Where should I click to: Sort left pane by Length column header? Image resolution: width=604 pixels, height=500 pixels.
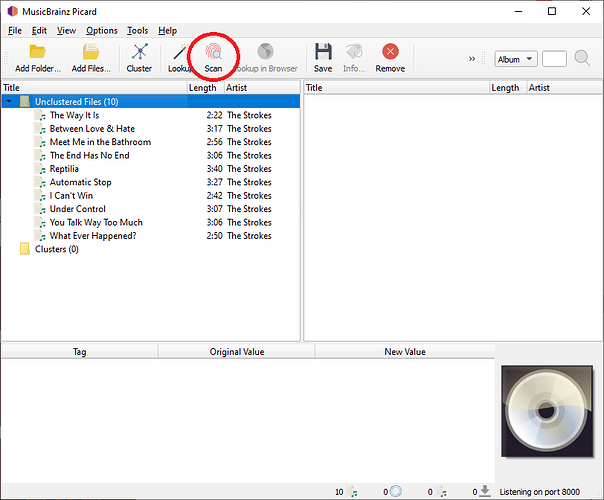click(206, 87)
